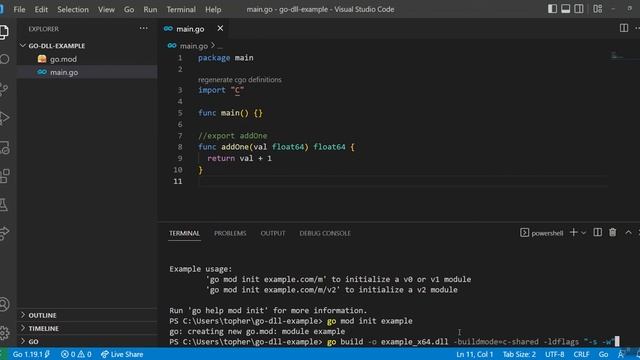Open the Testing flask icon

pos(4,204)
